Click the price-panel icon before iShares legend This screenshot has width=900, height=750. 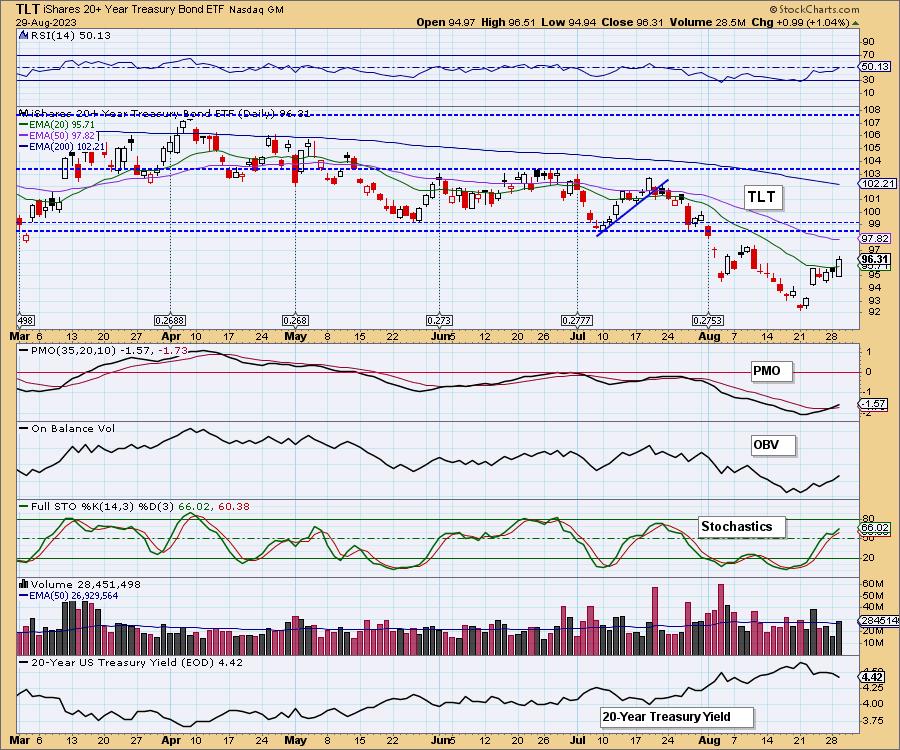pyautogui.click(x=23, y=114)
